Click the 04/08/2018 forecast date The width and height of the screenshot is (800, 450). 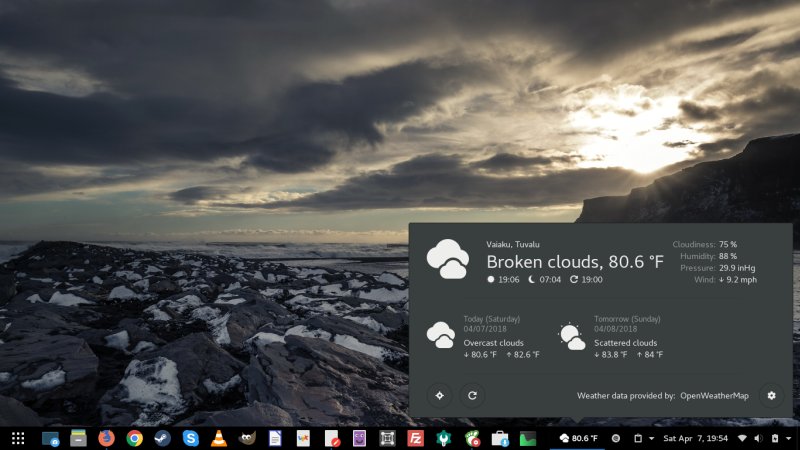pos(615,329)
